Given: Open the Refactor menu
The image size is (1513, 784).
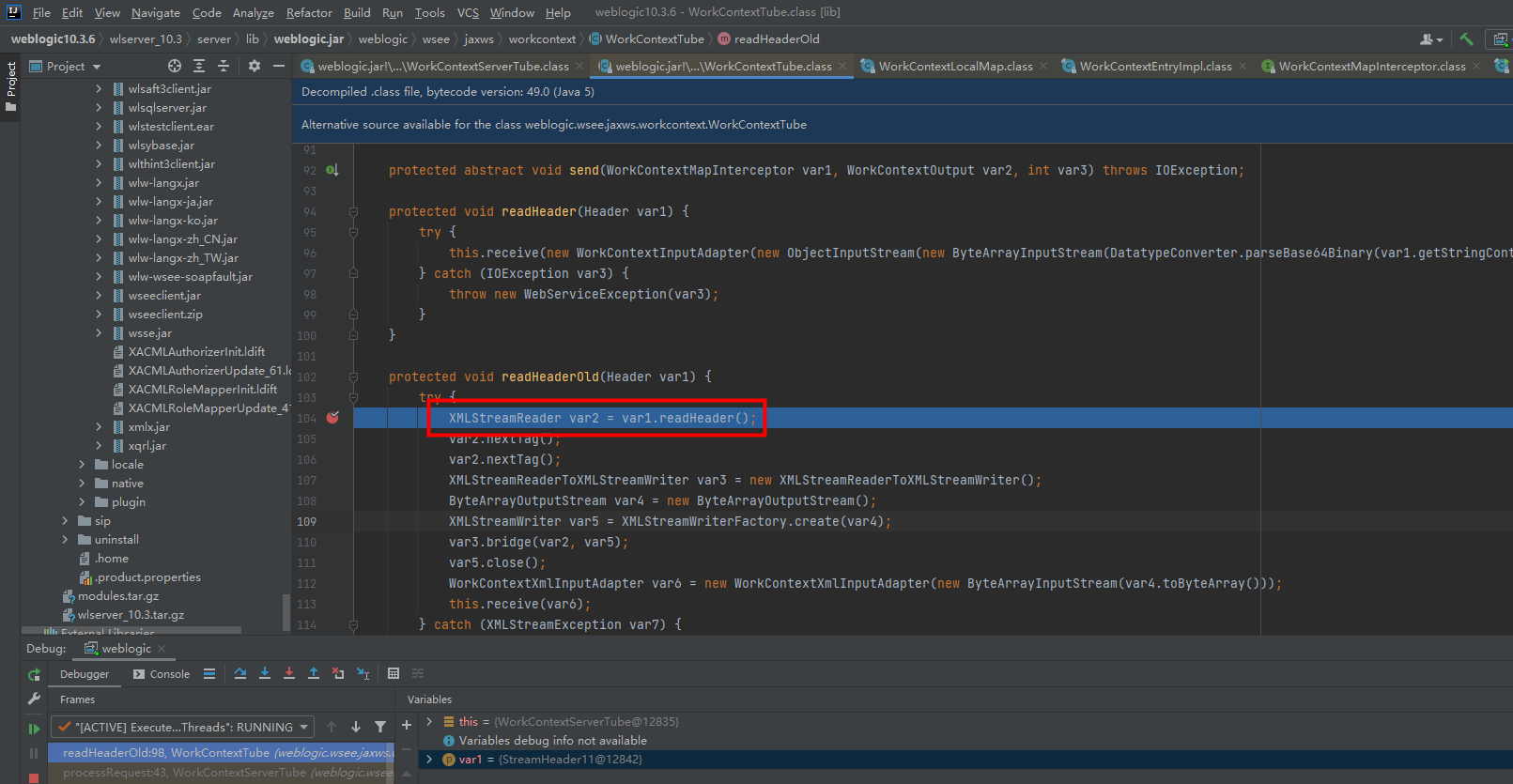Looking at the screenshot, I should click(309, 12).
